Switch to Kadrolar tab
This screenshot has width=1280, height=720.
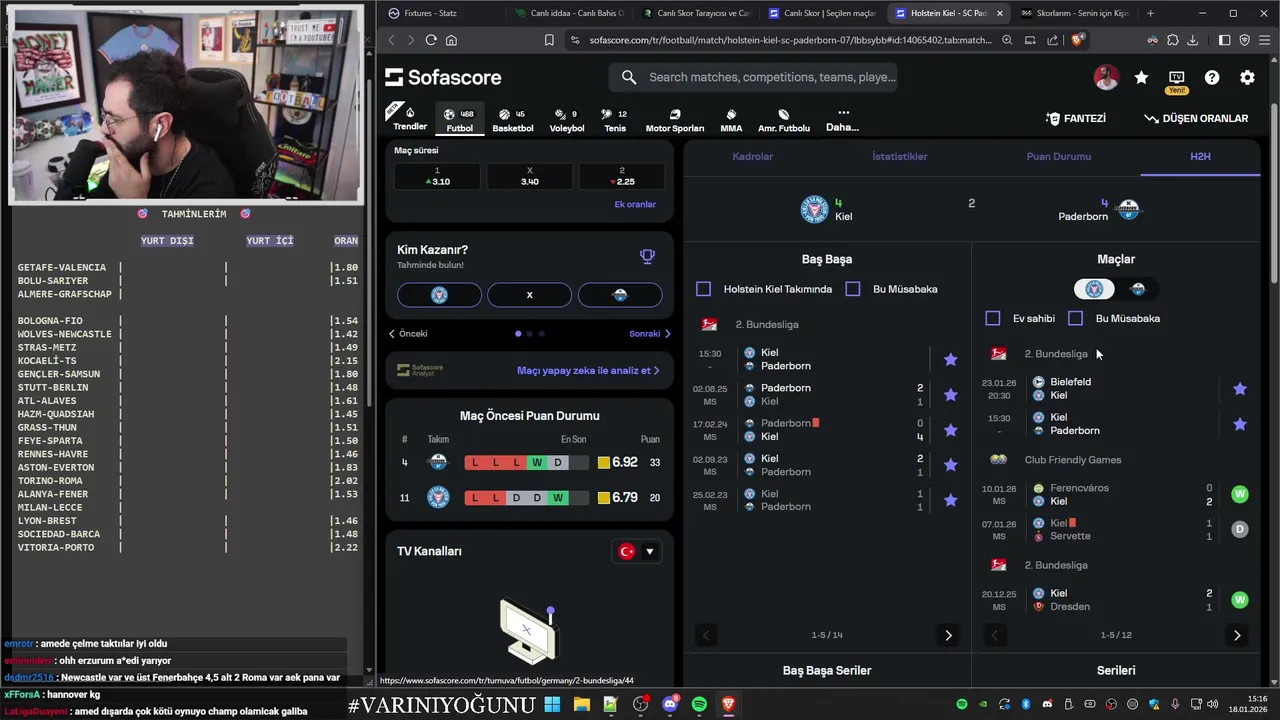[752, 157]
